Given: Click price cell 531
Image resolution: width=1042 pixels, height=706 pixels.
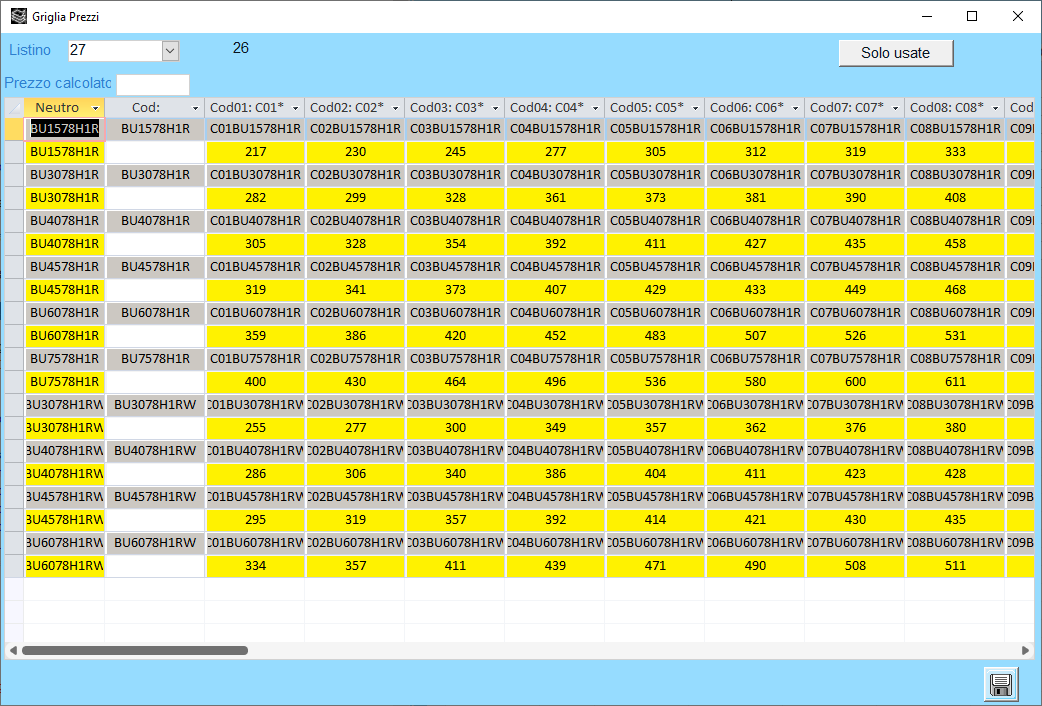Looking at the screenshot, I should (955, 336).
